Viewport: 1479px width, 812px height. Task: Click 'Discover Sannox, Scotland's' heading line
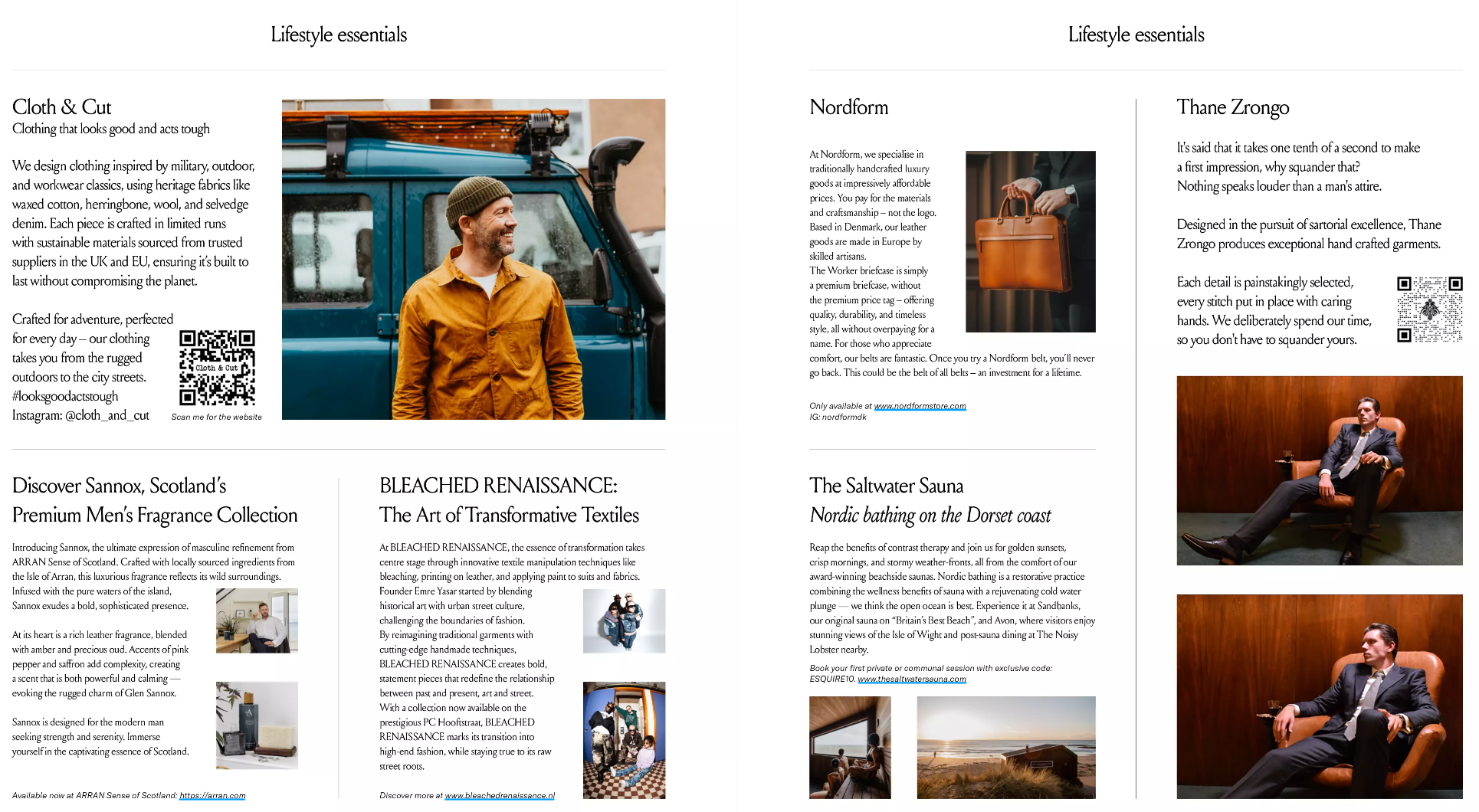[x=120, y=486]
